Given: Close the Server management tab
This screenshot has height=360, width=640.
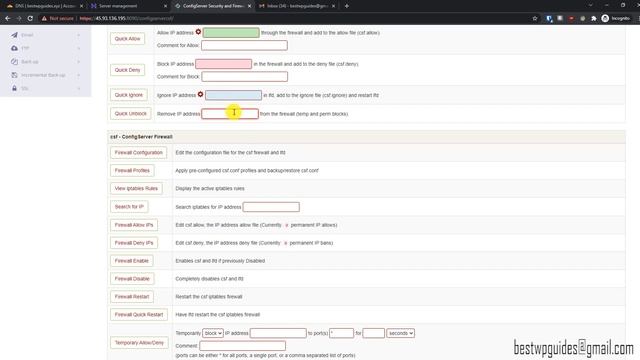Looking at the screenshot, I should click(x=165, y=6).
